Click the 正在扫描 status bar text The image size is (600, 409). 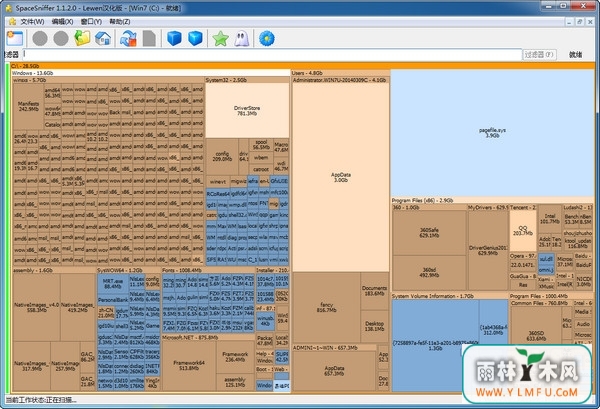pos(41,400)
